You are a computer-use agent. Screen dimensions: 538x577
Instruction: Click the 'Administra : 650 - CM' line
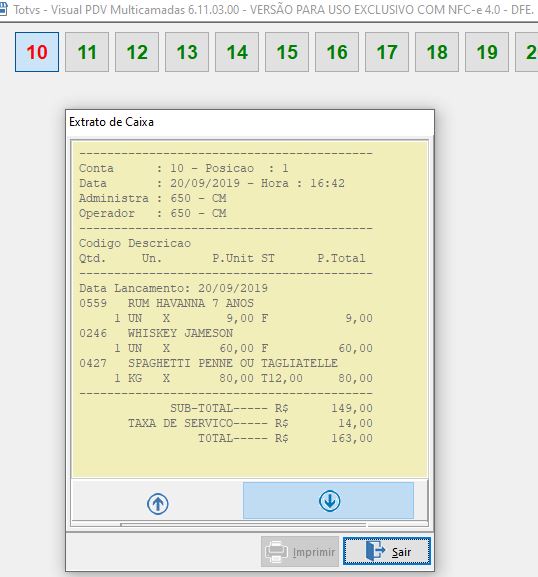153,198
